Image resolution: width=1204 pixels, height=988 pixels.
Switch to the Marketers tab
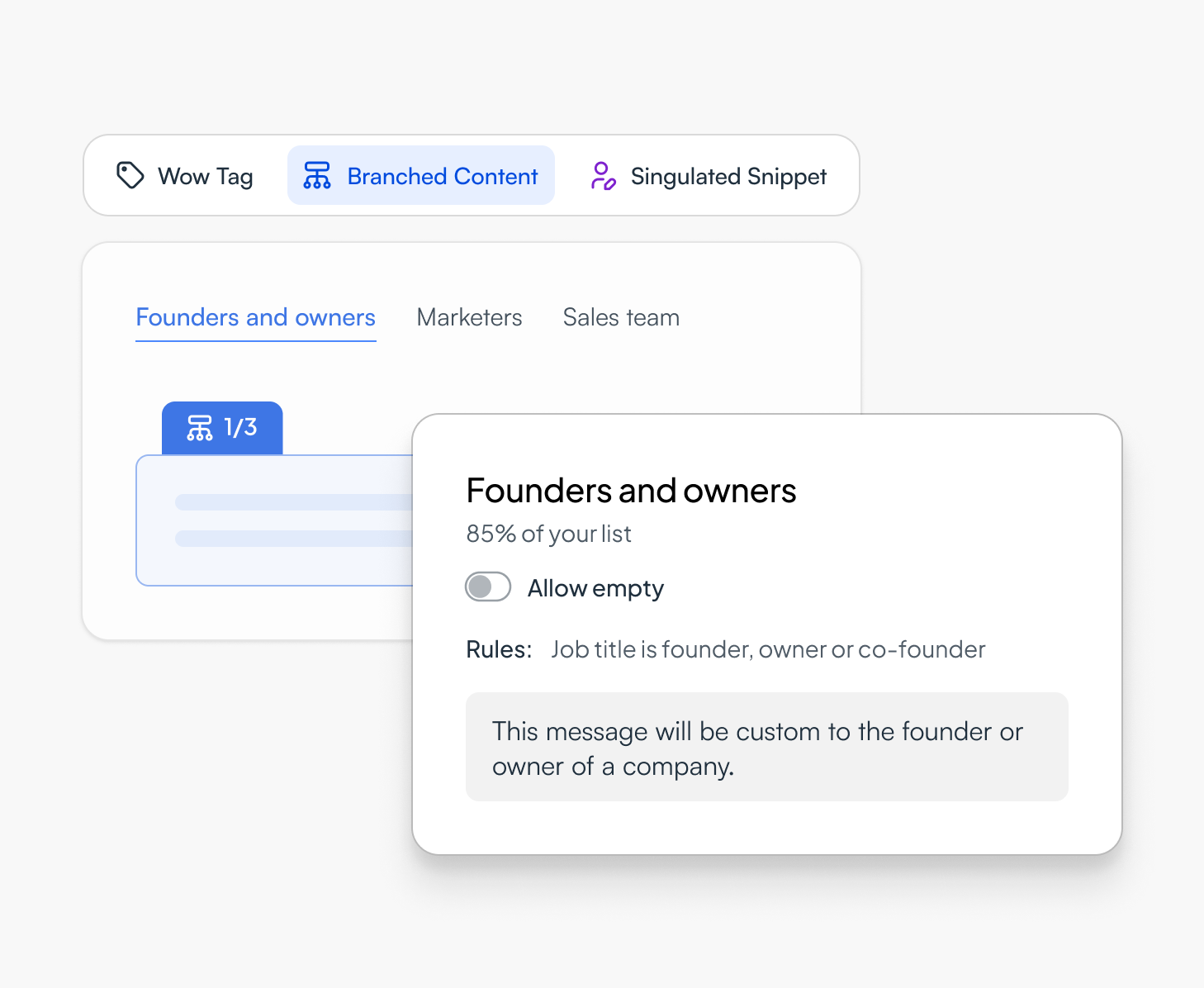coord(469,318)
